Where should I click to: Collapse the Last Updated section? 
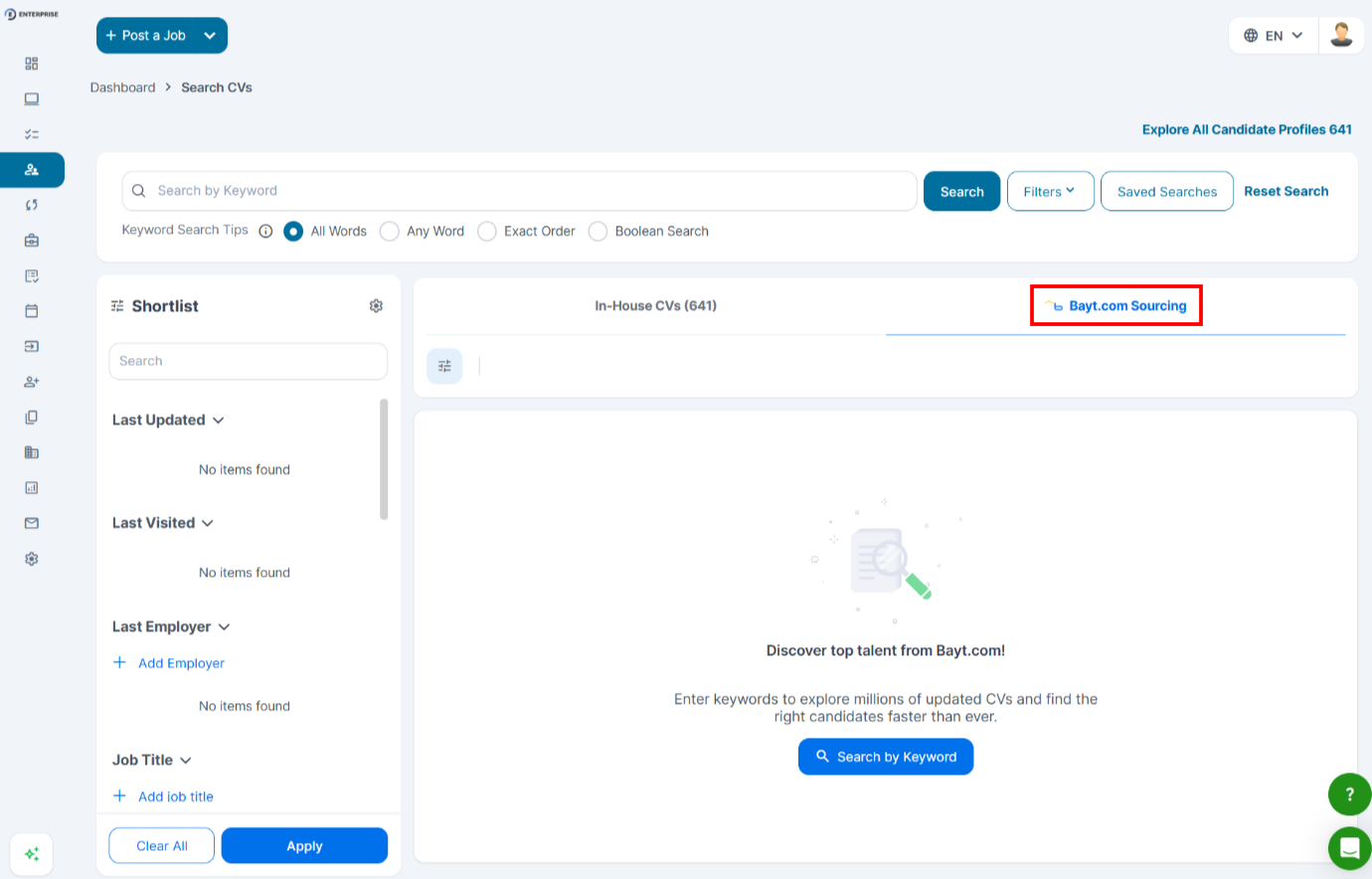218,421
